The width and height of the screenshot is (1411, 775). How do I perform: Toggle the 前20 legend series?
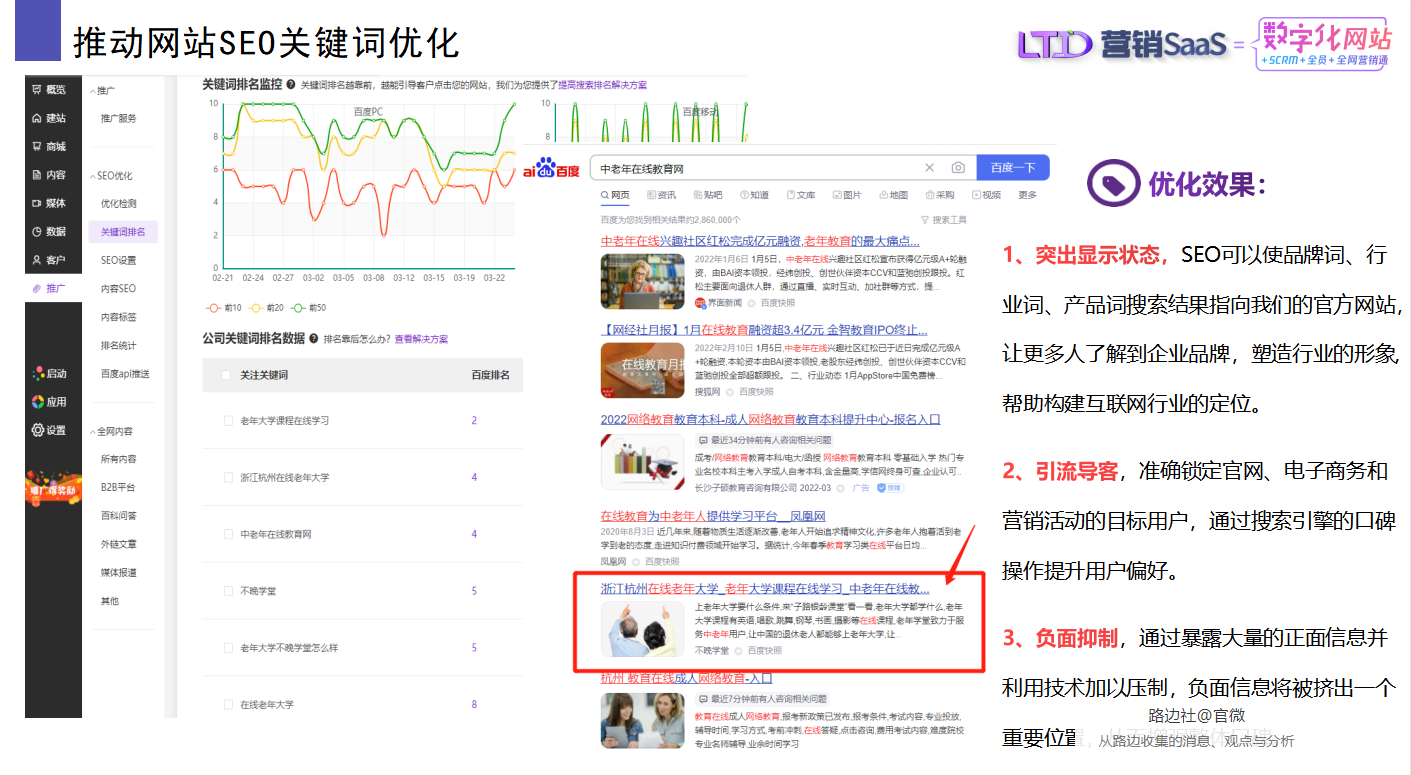click(x=266, y=308)
